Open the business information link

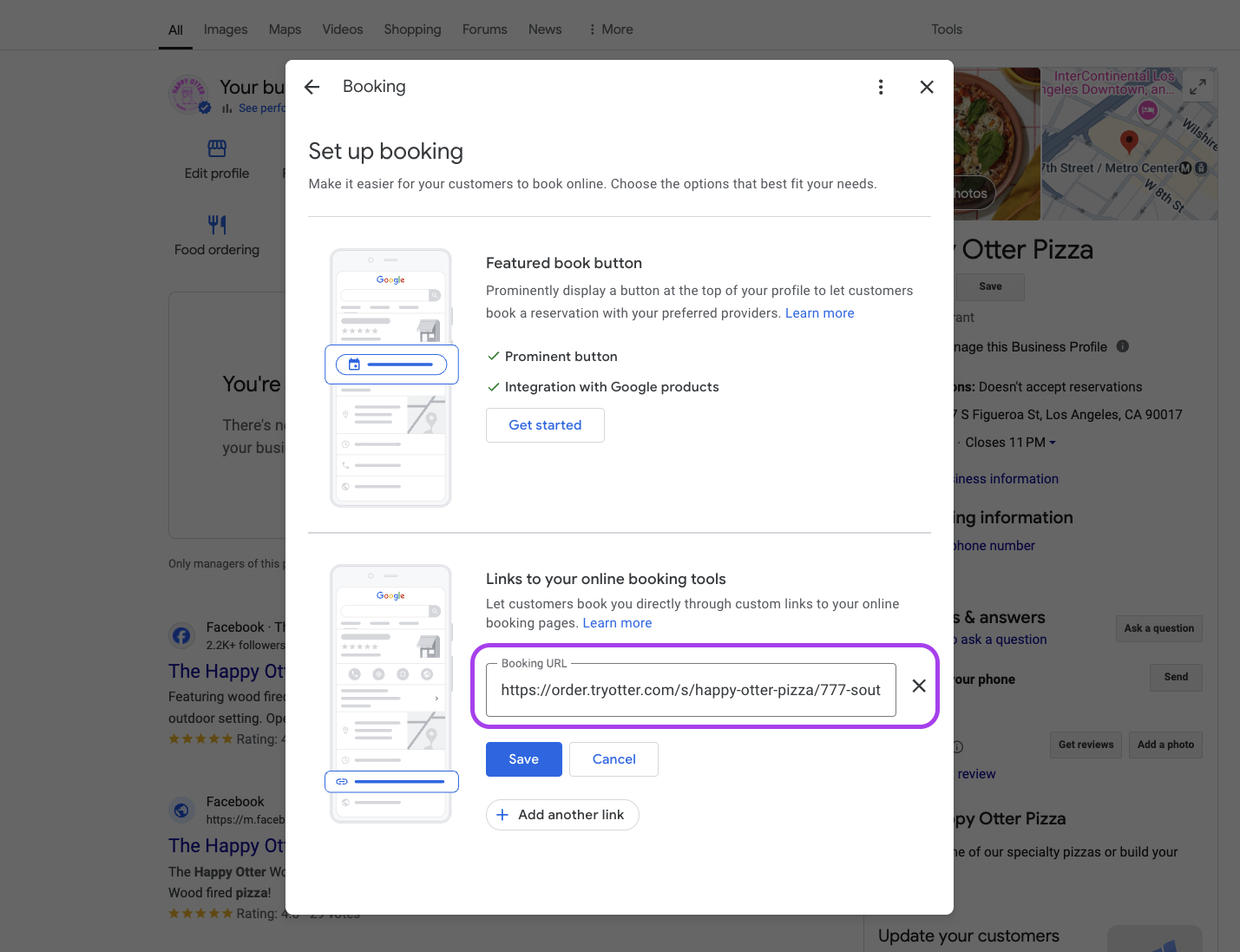coord(1006,479)
